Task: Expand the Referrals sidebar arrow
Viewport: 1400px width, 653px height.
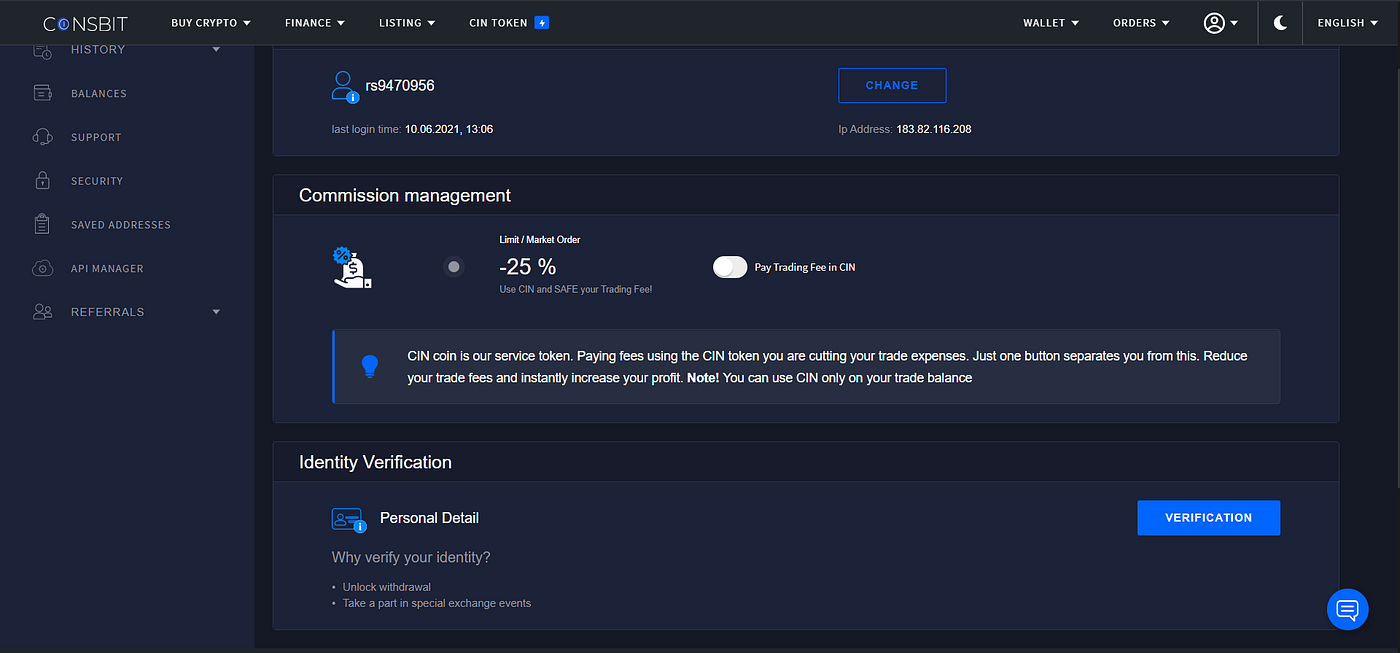Action: pyautogui.click(x=216, y=312)
